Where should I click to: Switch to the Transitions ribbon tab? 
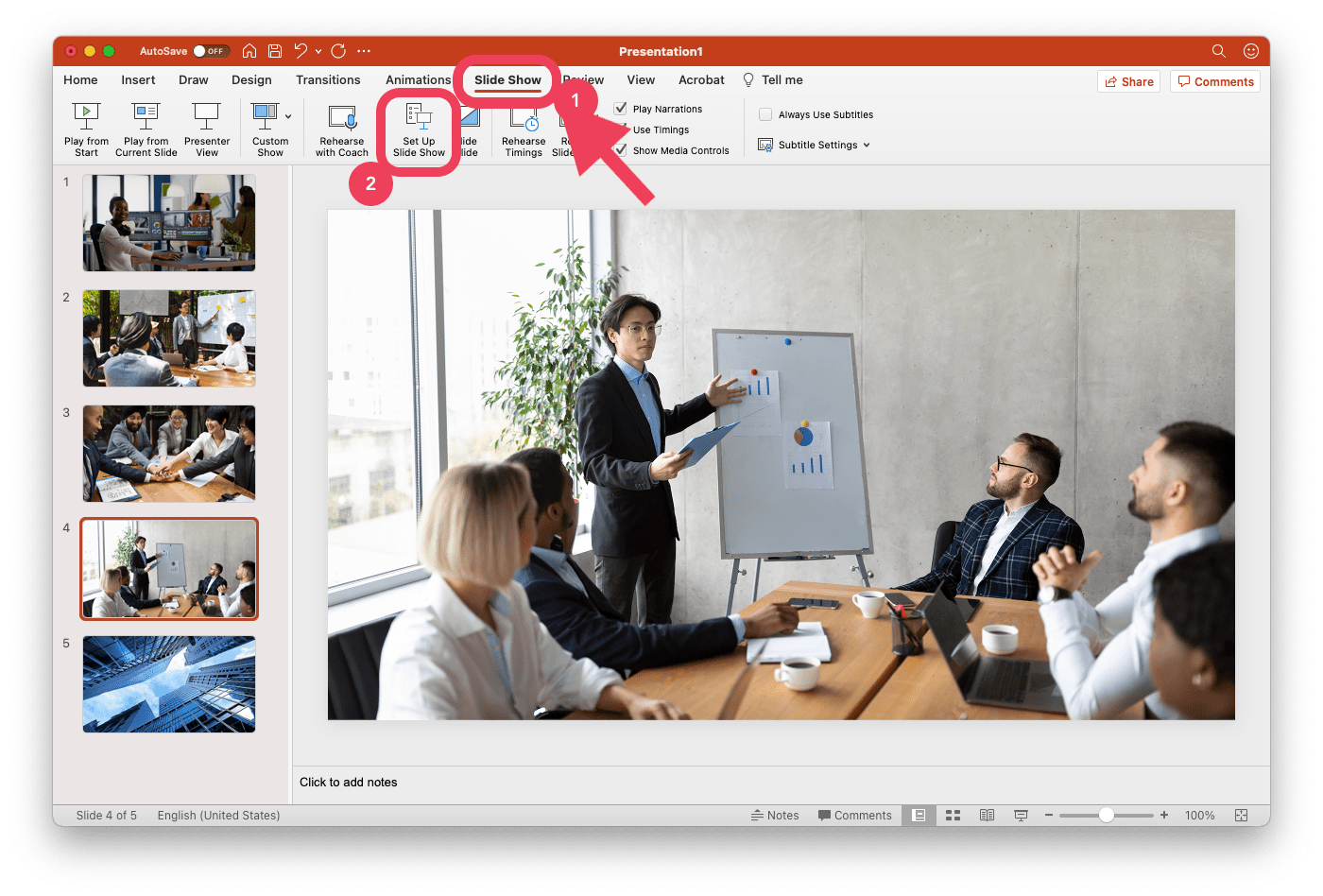(328, 79)
